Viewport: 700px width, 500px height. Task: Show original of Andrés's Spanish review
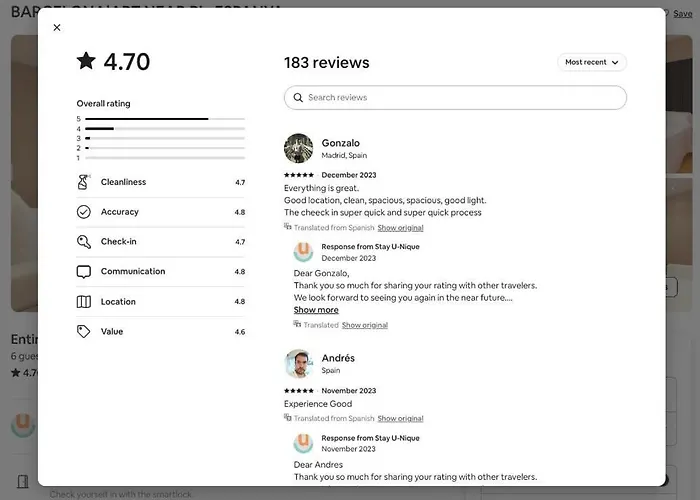(400, 418)
